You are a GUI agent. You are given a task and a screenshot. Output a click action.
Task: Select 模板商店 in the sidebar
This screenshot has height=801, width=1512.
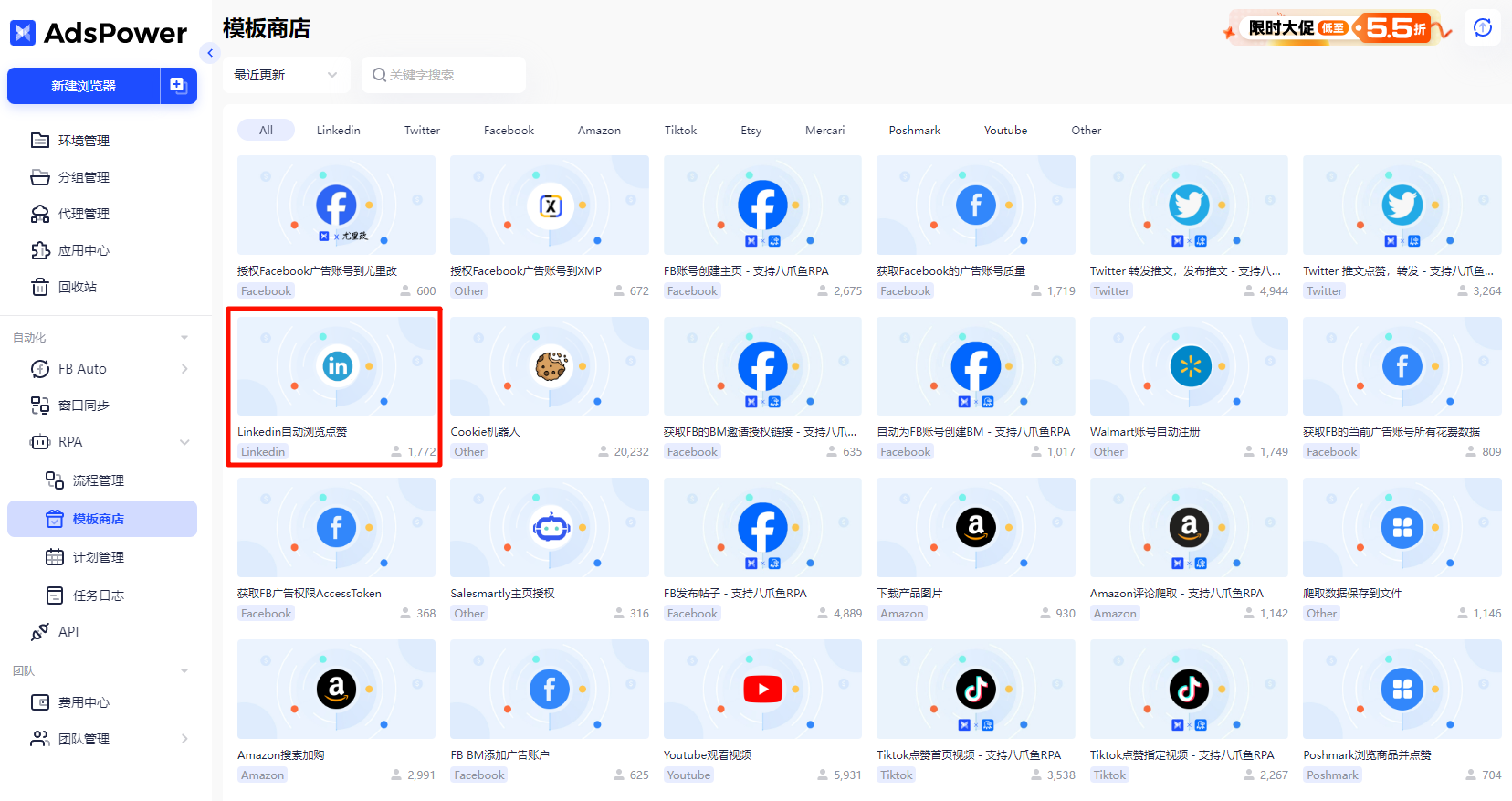[x=102, y=519]
